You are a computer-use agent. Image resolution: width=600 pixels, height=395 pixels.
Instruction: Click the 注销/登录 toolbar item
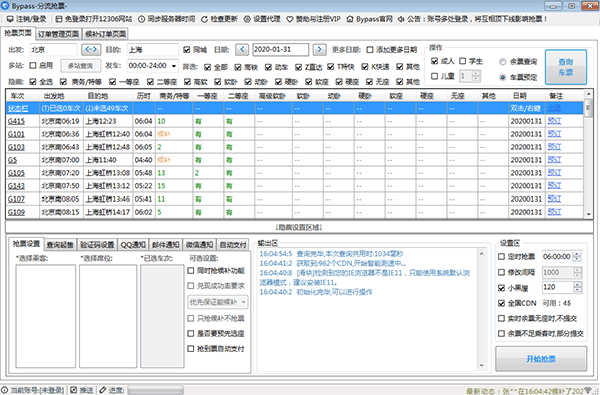26,19
